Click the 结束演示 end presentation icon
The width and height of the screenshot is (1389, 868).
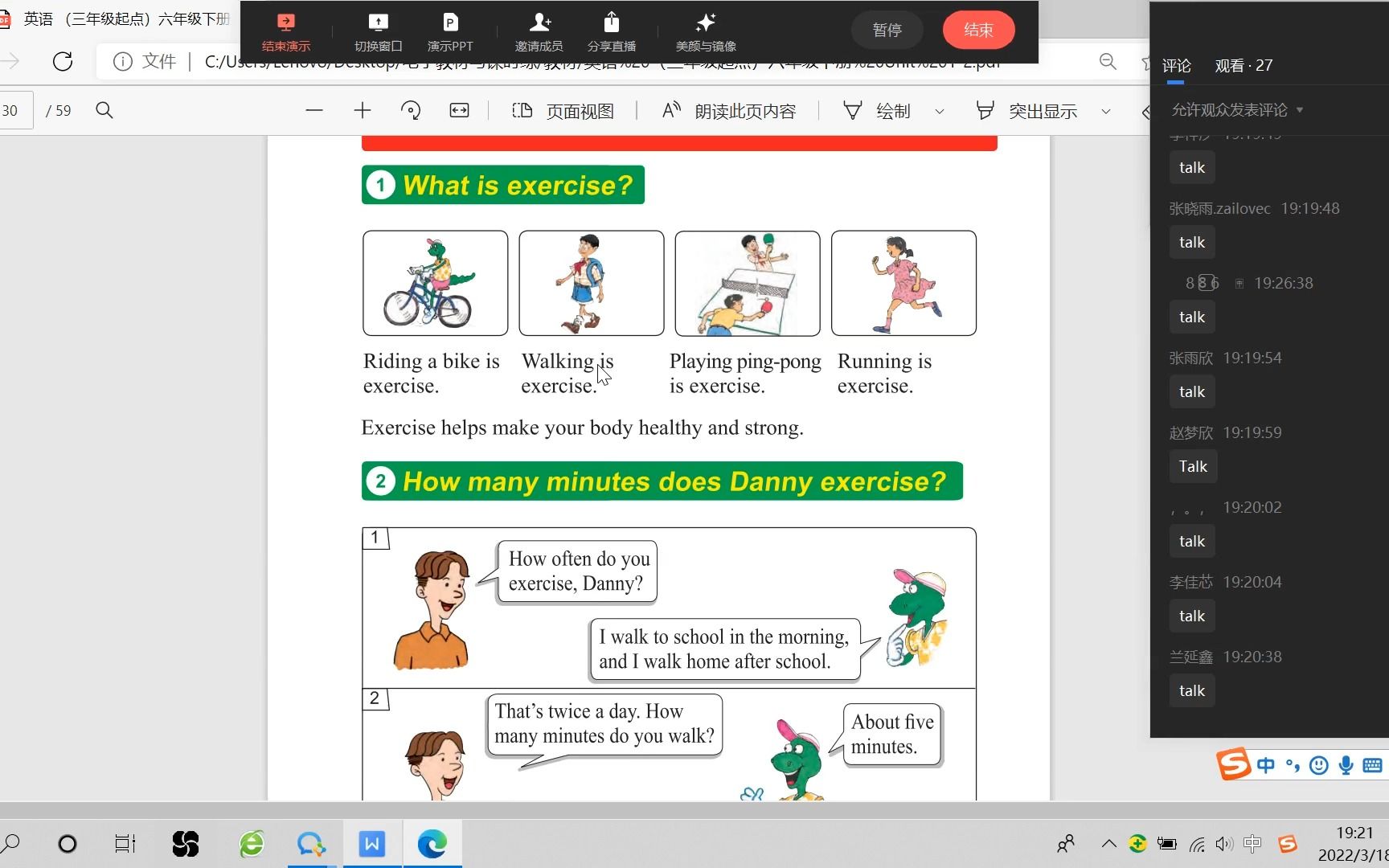point(285,32)
